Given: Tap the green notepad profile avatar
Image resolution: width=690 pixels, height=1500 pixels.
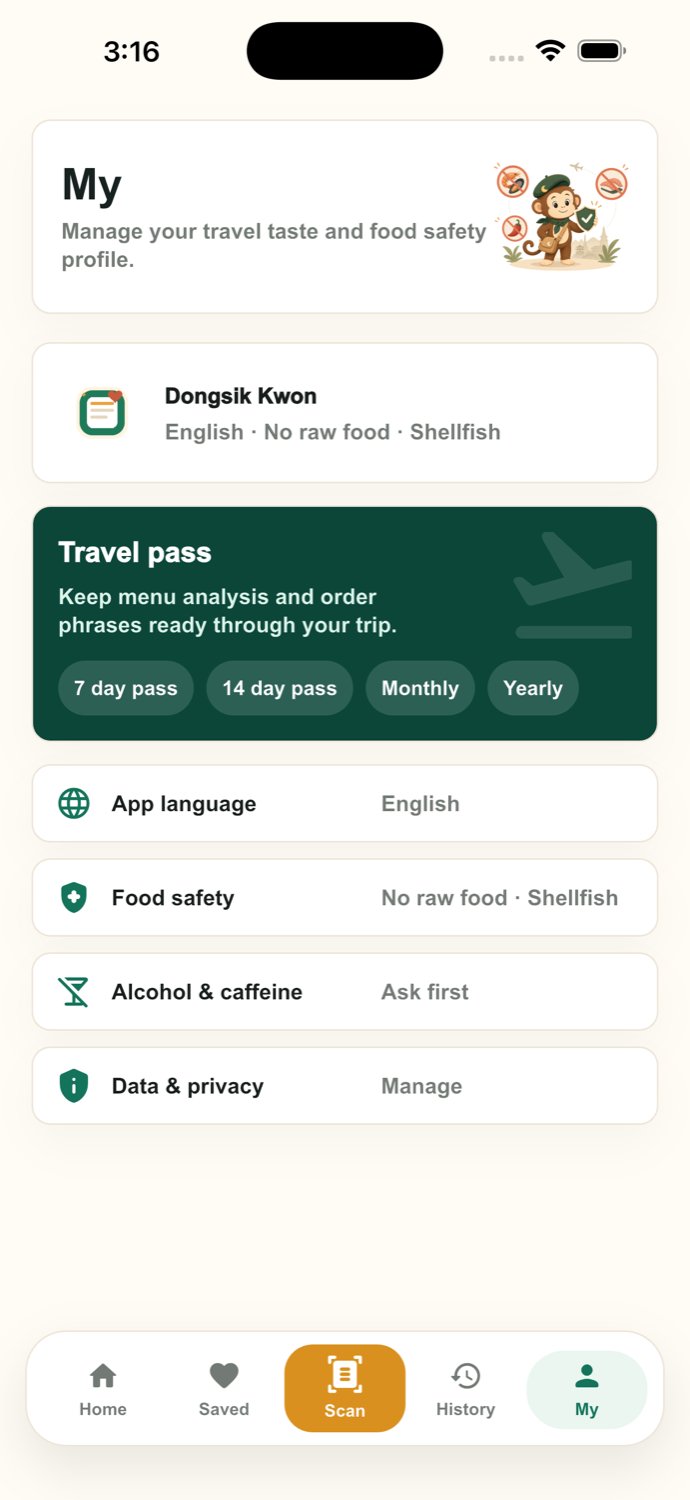Looking at the screenshot, I should click(x=102, y=413).
